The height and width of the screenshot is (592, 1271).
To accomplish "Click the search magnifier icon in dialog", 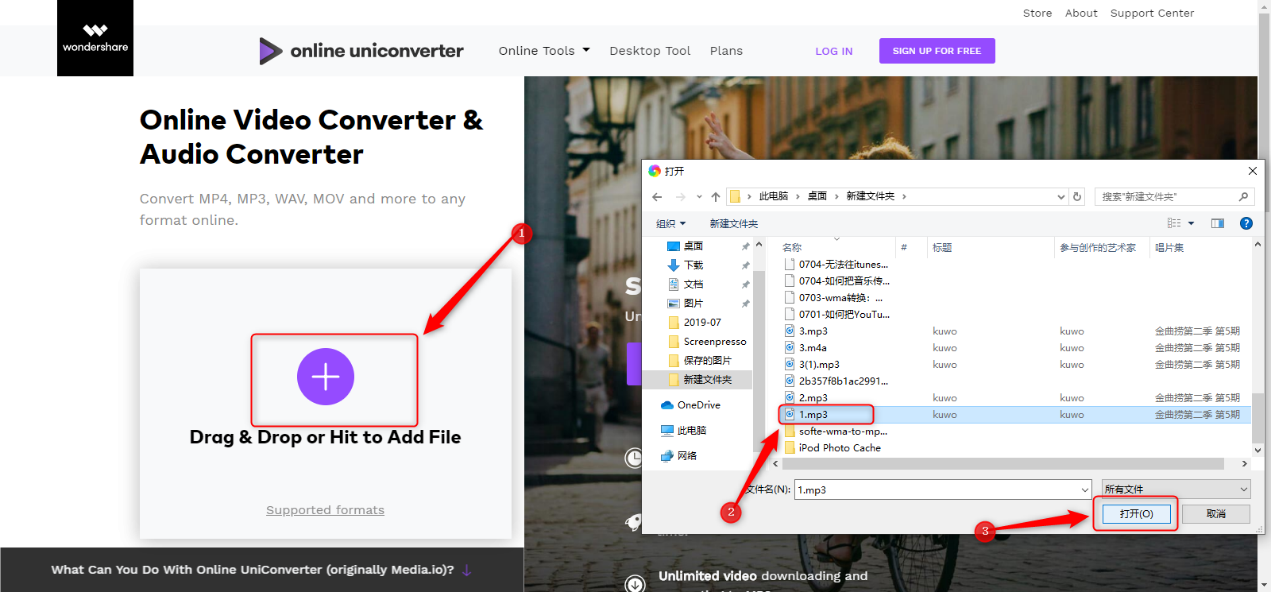I will 1244,197.
